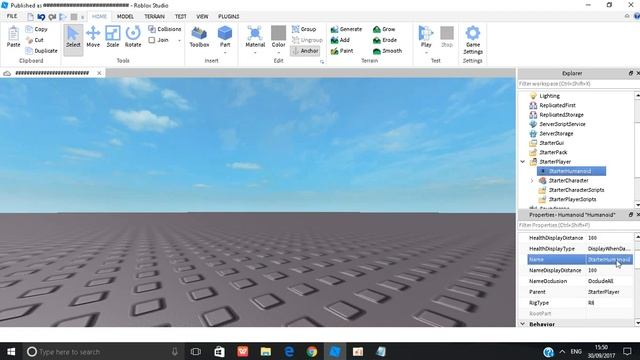The image size is (640, 360).
Task: Switch to the TERRAIN tab
Action: [x=154, y=16]
